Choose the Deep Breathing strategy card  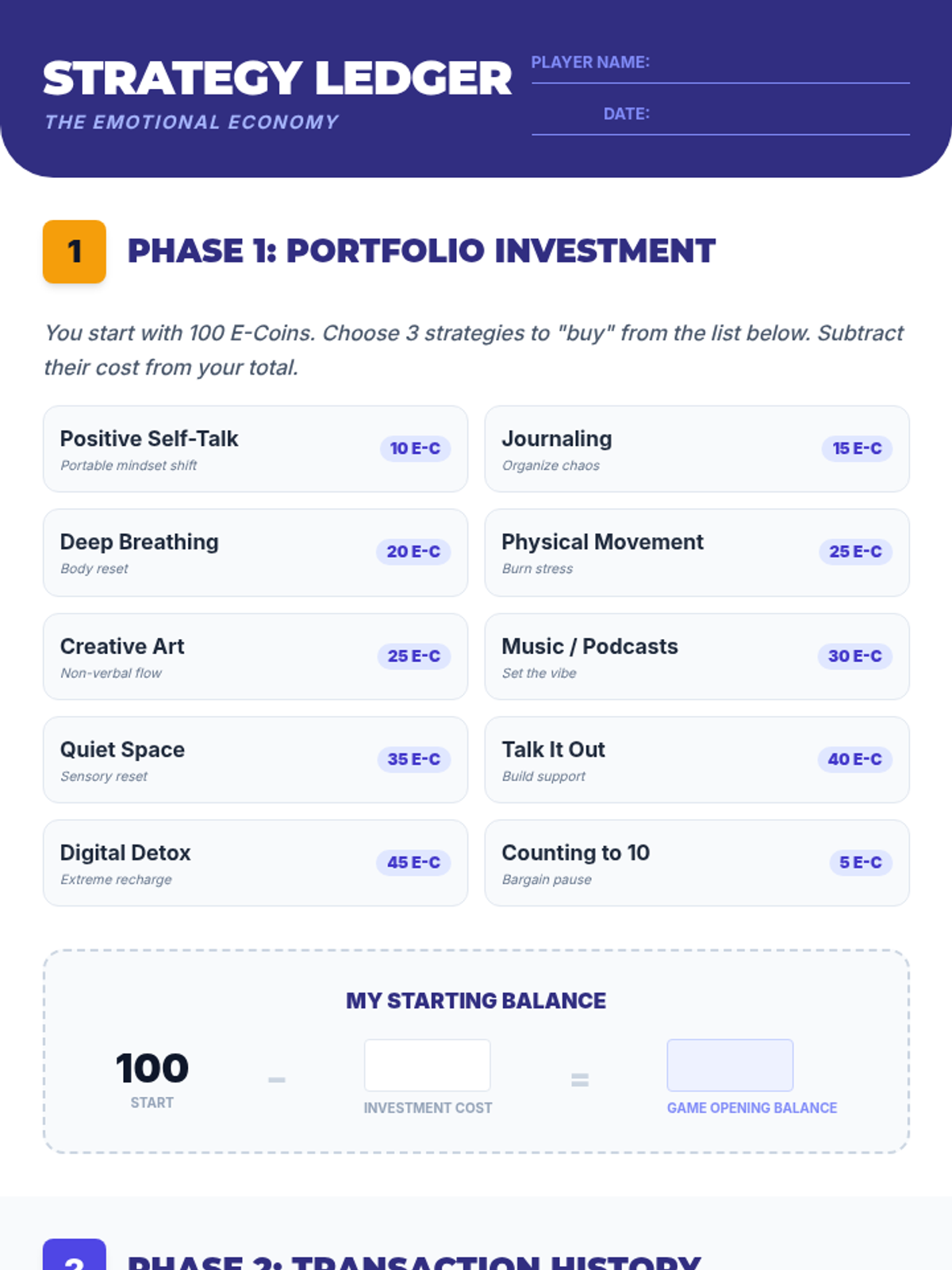[255, 552]
